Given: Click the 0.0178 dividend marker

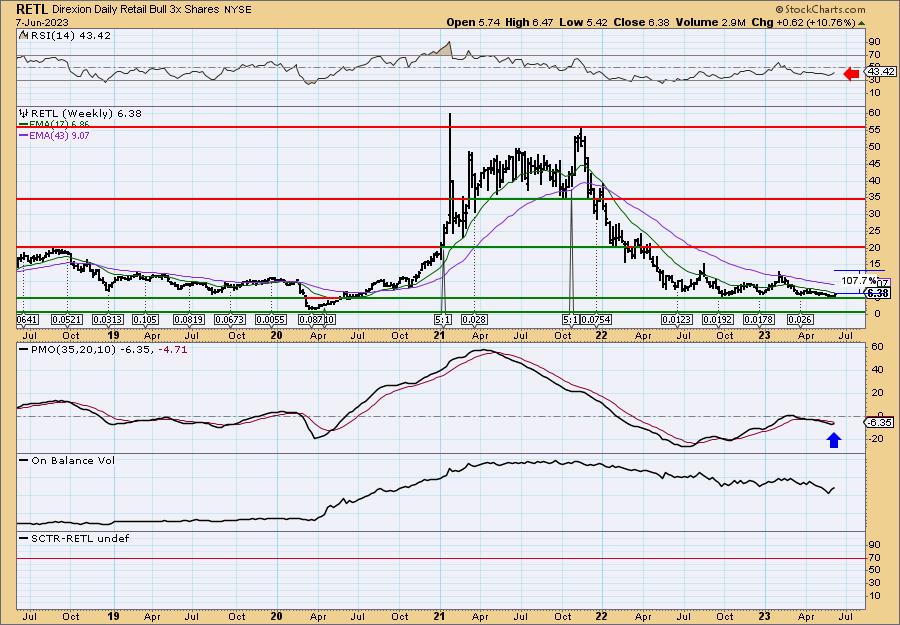Looking at the screenshot, I should click(x=759, y=319).
